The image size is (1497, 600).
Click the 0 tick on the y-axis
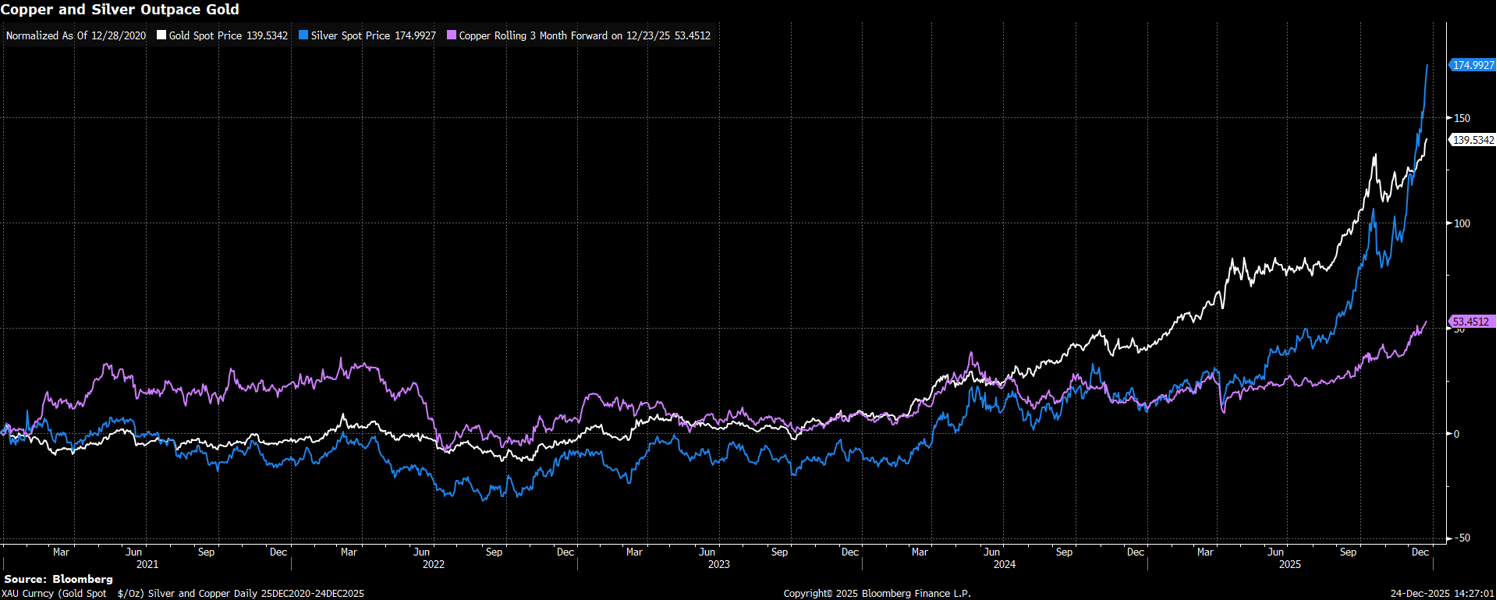pos(1456,433)
